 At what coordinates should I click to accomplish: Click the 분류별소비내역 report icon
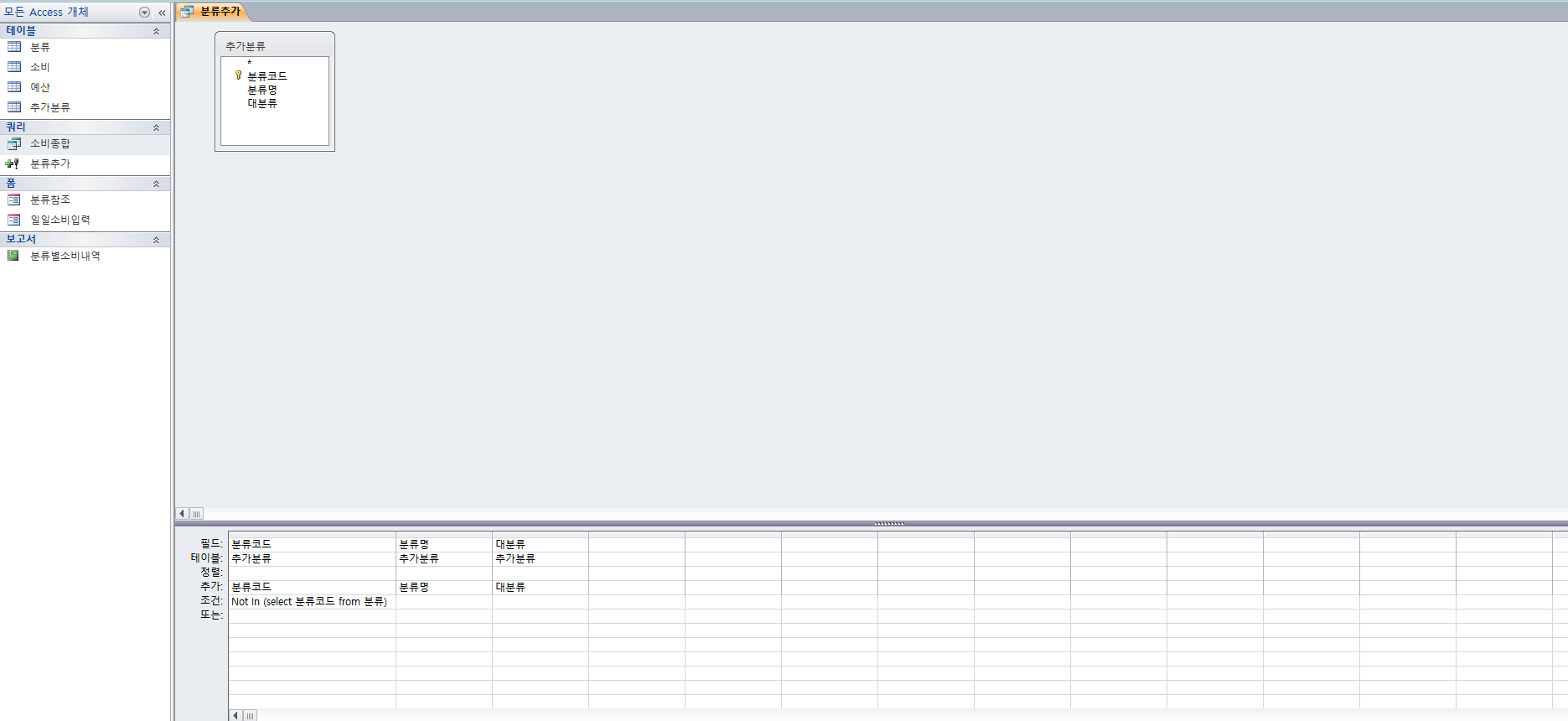[x=13, y=256]
